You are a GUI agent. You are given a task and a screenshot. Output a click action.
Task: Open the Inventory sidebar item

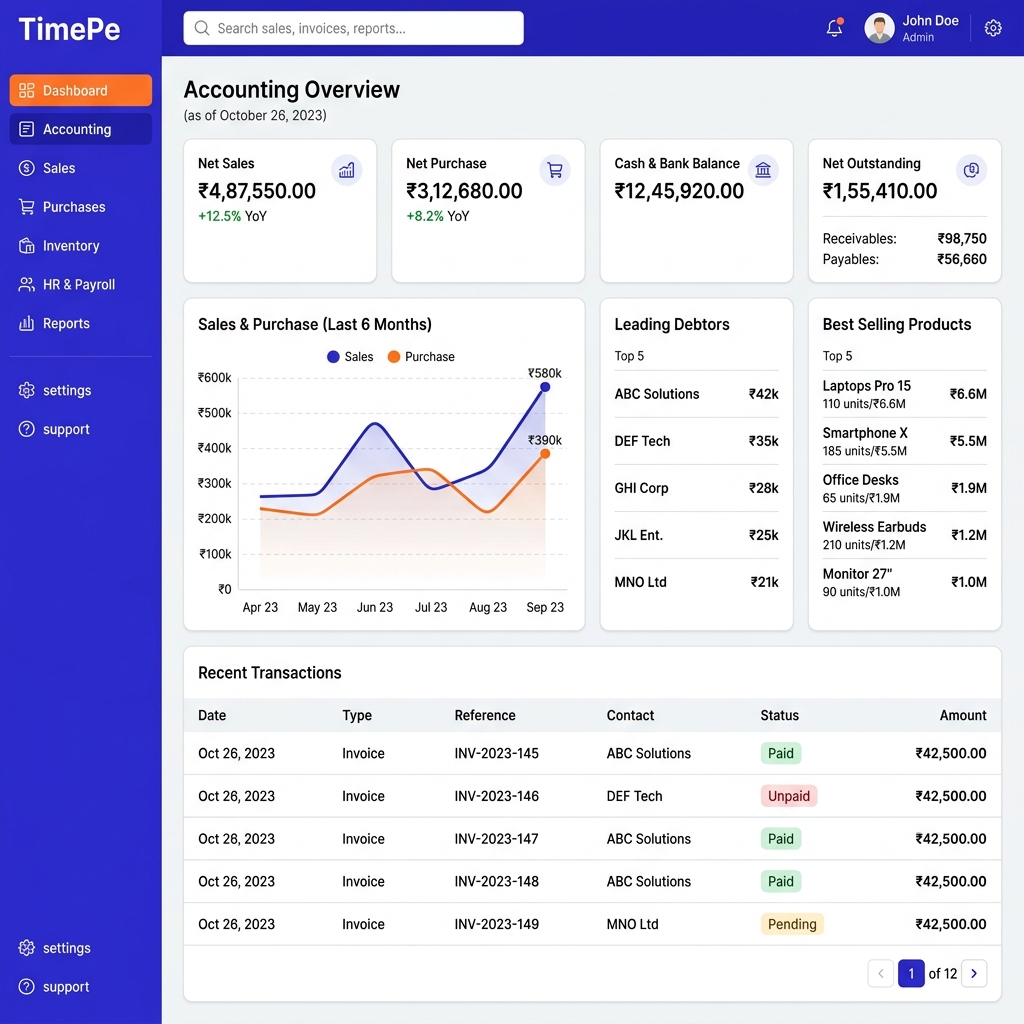(x=81, y=246)
